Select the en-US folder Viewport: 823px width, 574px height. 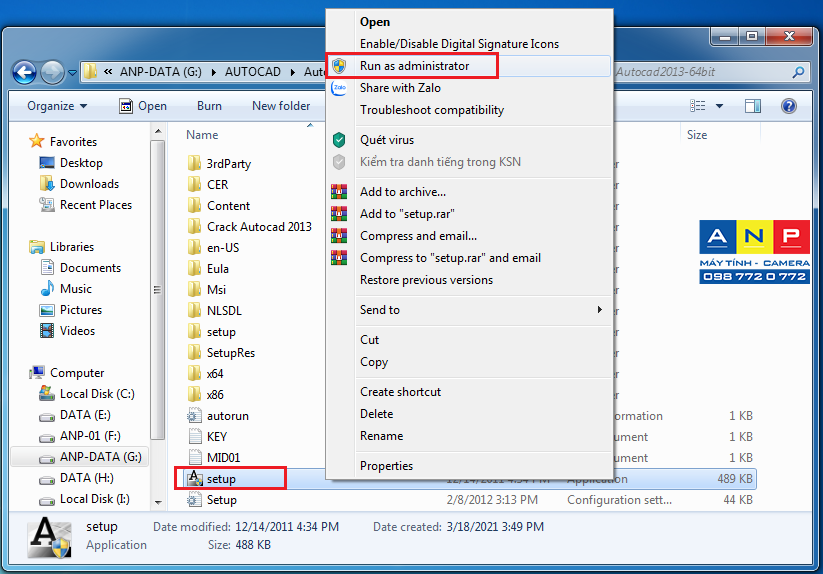tap(214, 248)
